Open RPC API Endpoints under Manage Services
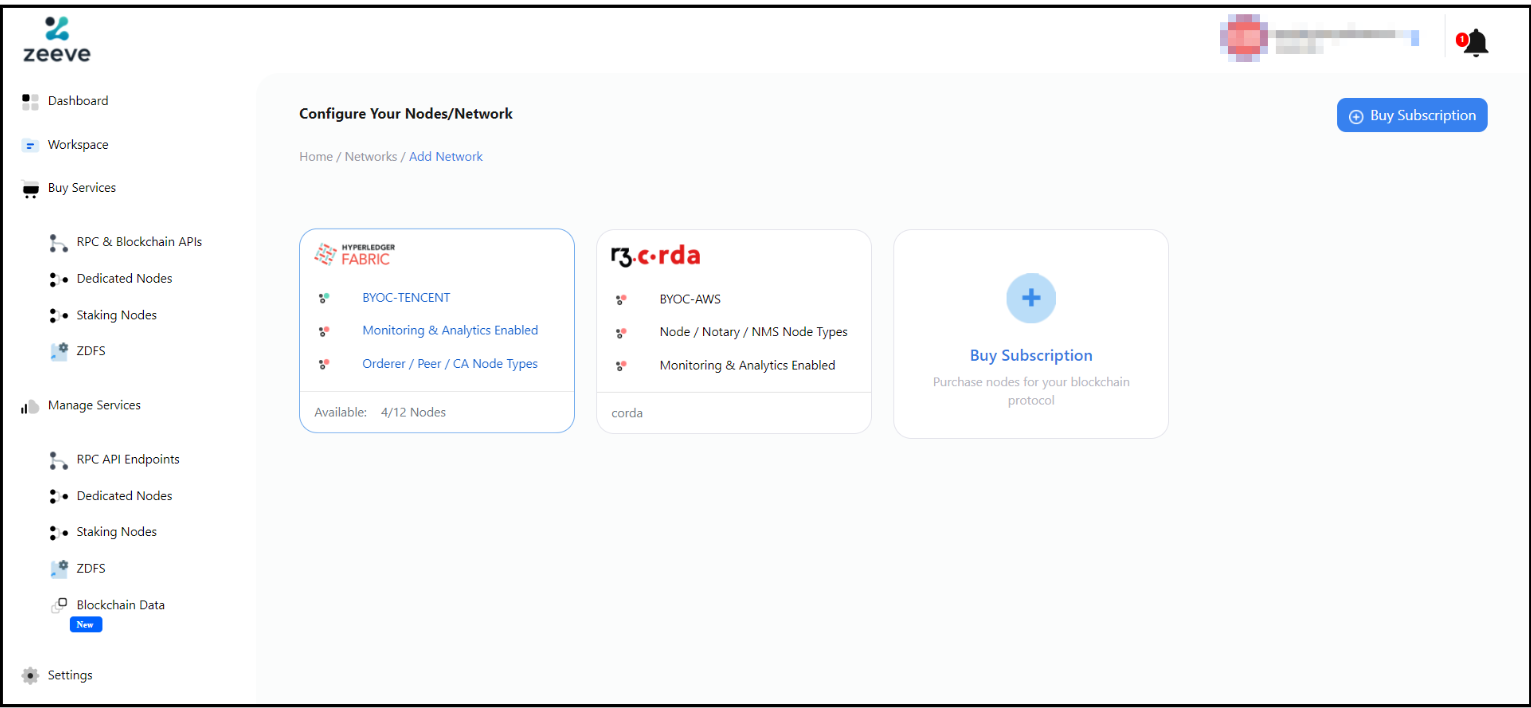 click(x=128, y=460)
